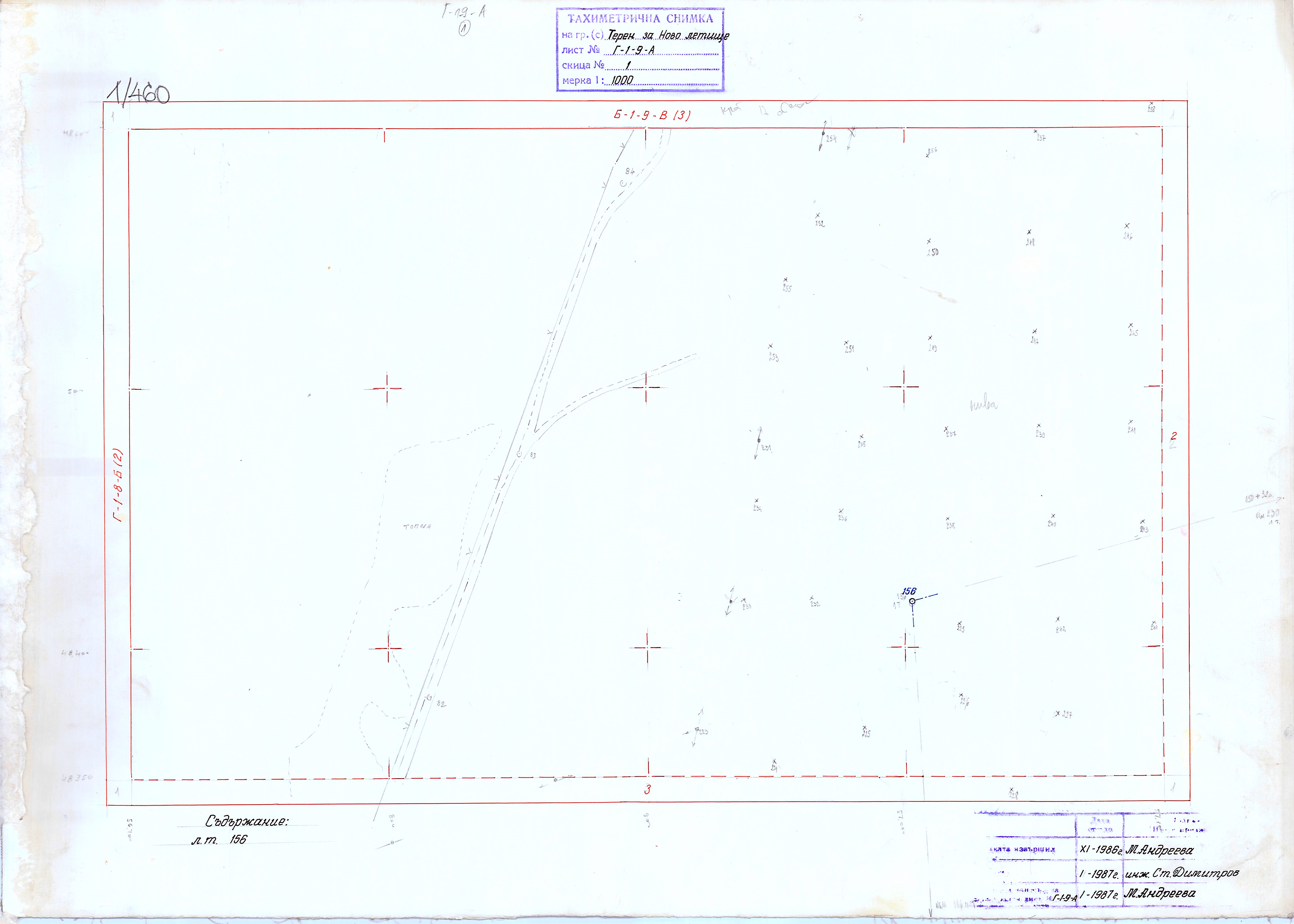Click survey point label '257'
The image size is (1294, 924).
click(x=1041, y=138)
